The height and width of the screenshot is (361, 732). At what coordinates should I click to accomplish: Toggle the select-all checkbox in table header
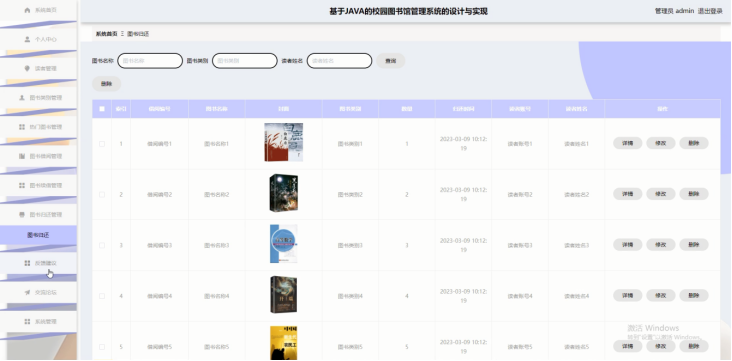pyautogui.click(x=102, y=109)
